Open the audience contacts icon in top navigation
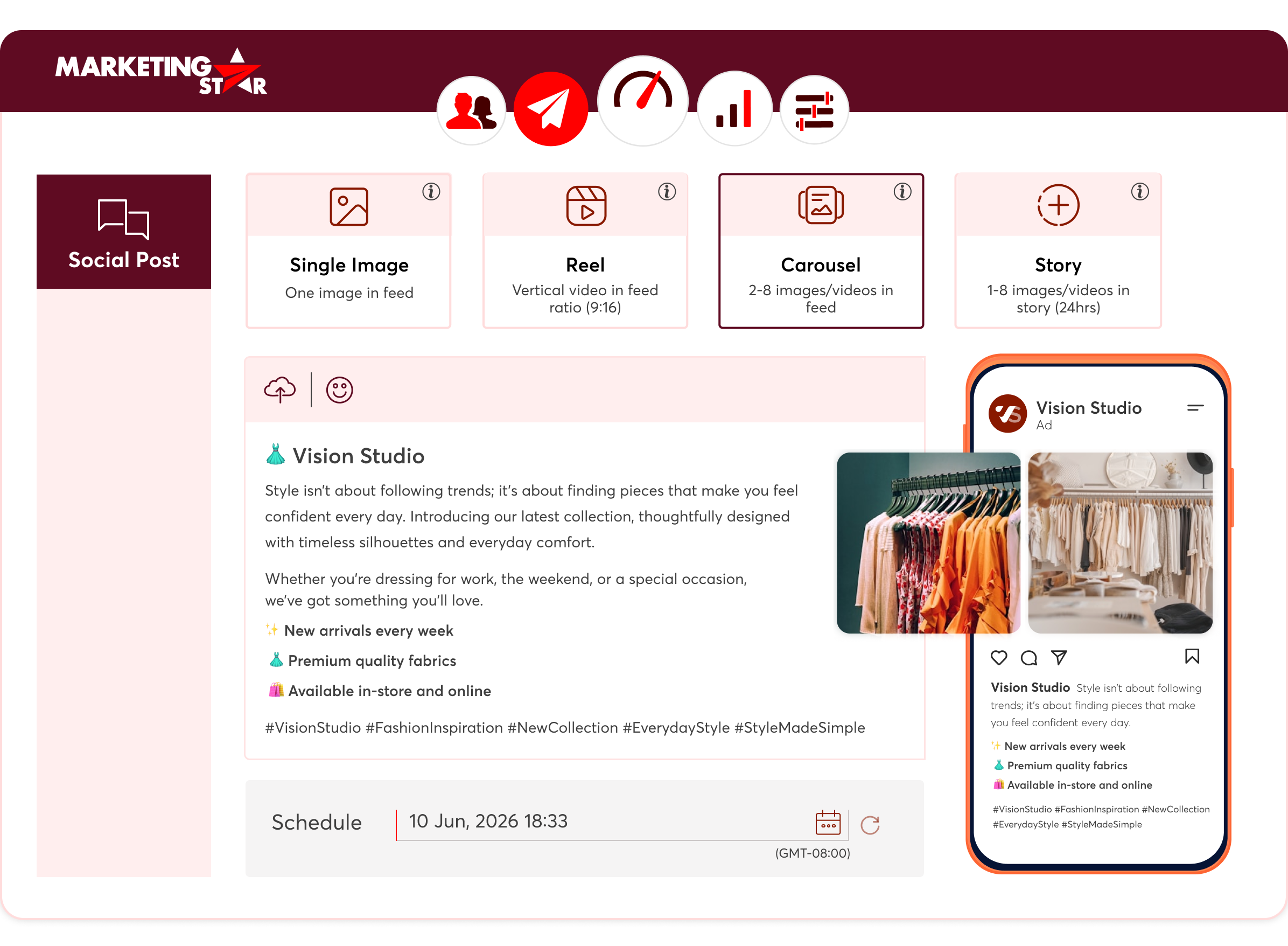 tap(471, 110)
